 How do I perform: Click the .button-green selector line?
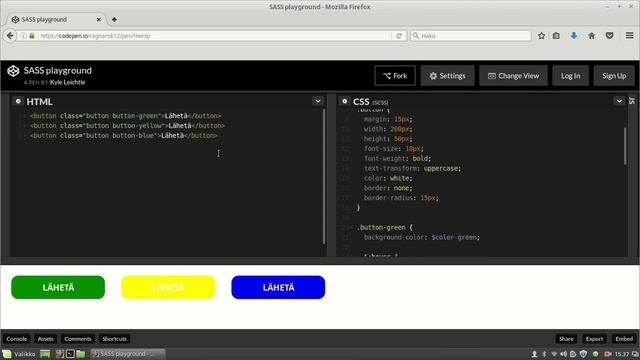(x=385, y=227)
